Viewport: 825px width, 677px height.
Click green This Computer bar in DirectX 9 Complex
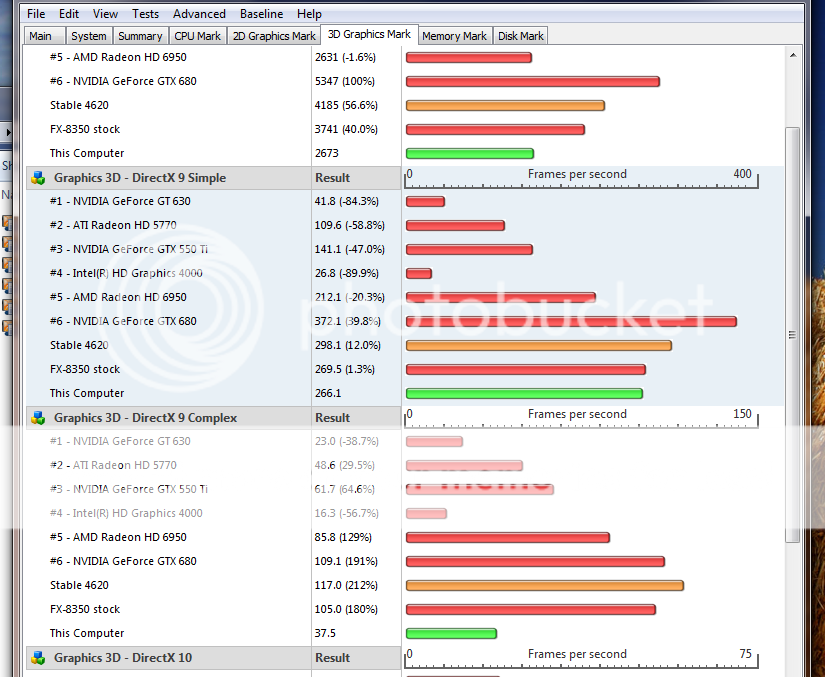(x=451, y=633)
